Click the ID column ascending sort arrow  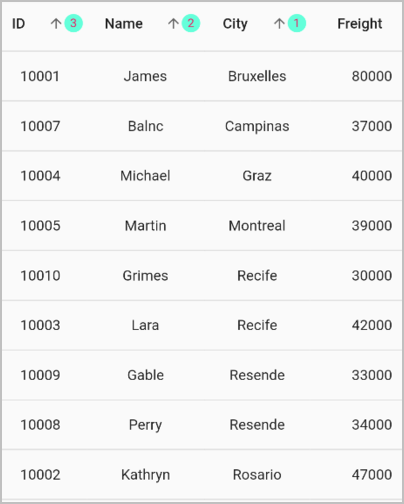coord(56,24)
